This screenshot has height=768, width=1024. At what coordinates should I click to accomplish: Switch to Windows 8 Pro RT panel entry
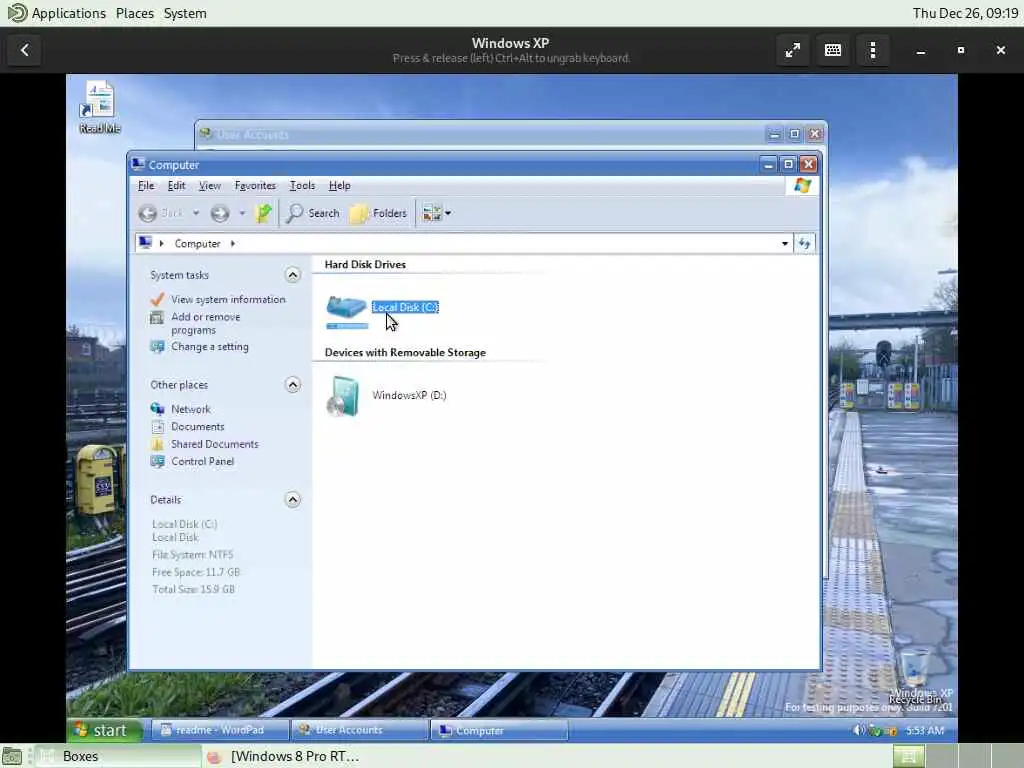[283, 756]
